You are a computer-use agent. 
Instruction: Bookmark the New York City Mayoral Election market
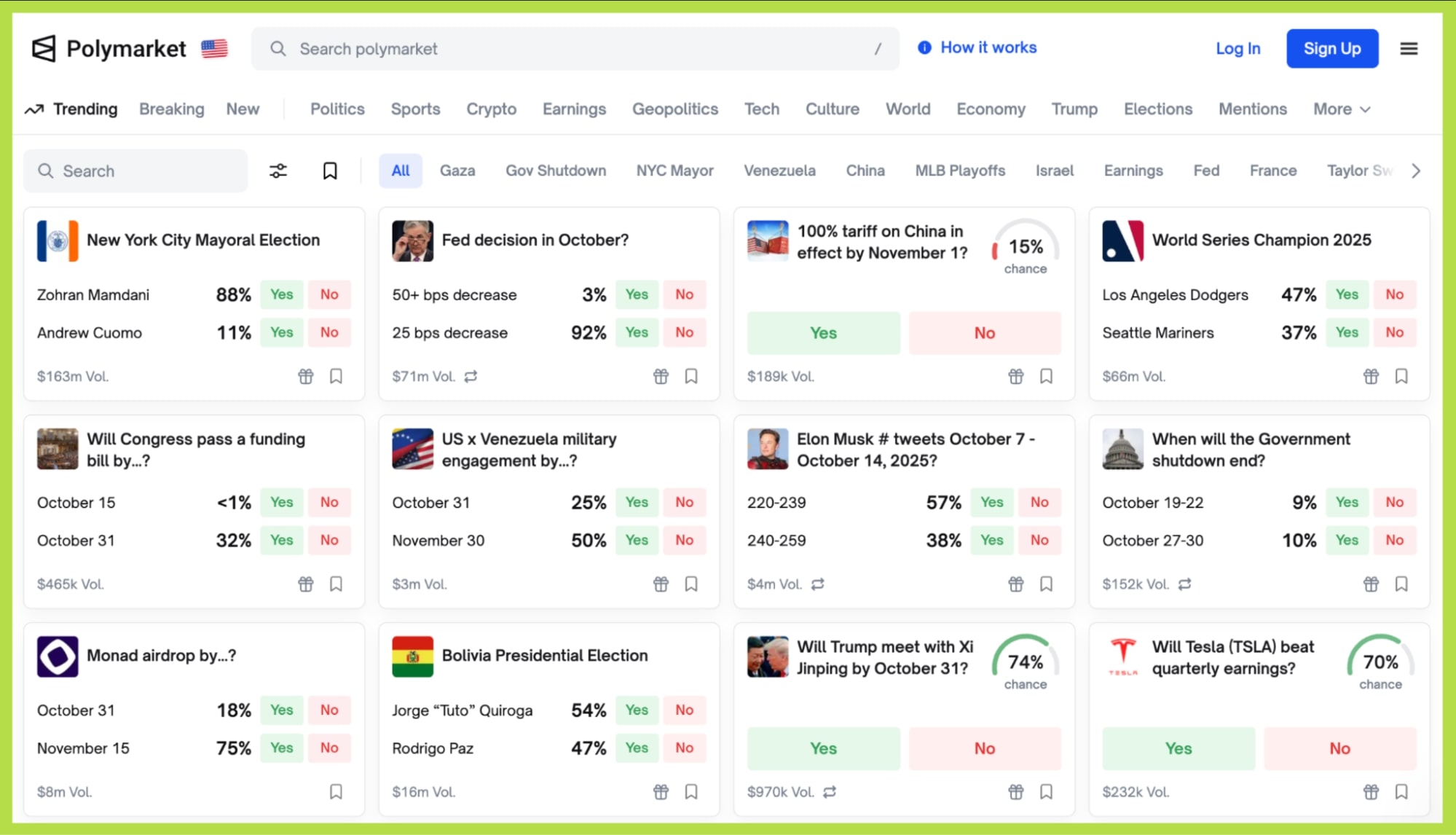tap(336, 377)
